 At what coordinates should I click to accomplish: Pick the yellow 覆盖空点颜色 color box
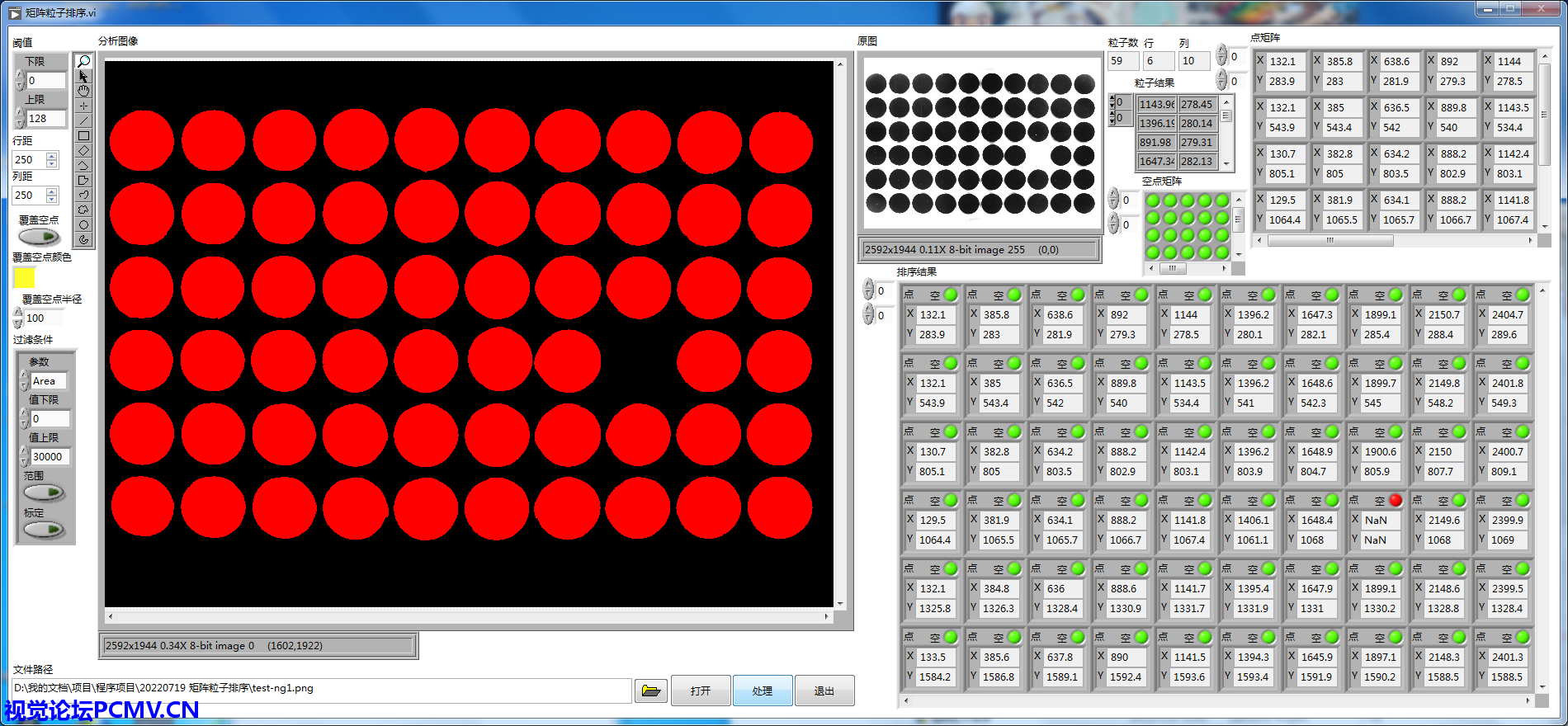(25, 279)
